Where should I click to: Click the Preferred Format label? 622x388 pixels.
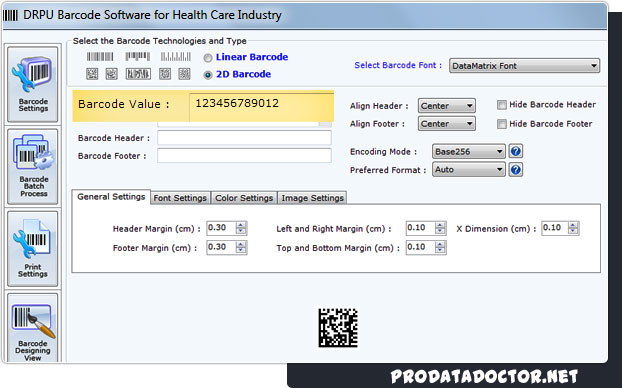(388, 170)
